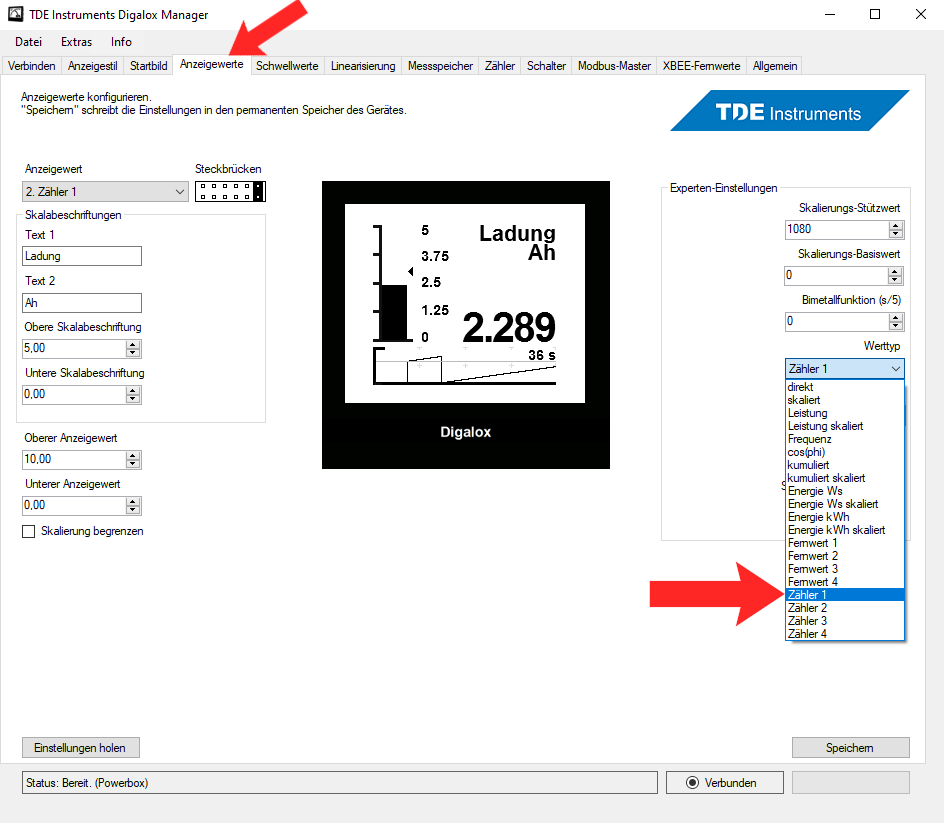Click the status bar text 'Status: Bereit. (Powerbox)'
Viewport: 944px width, 823px height.
click(87, 783)
